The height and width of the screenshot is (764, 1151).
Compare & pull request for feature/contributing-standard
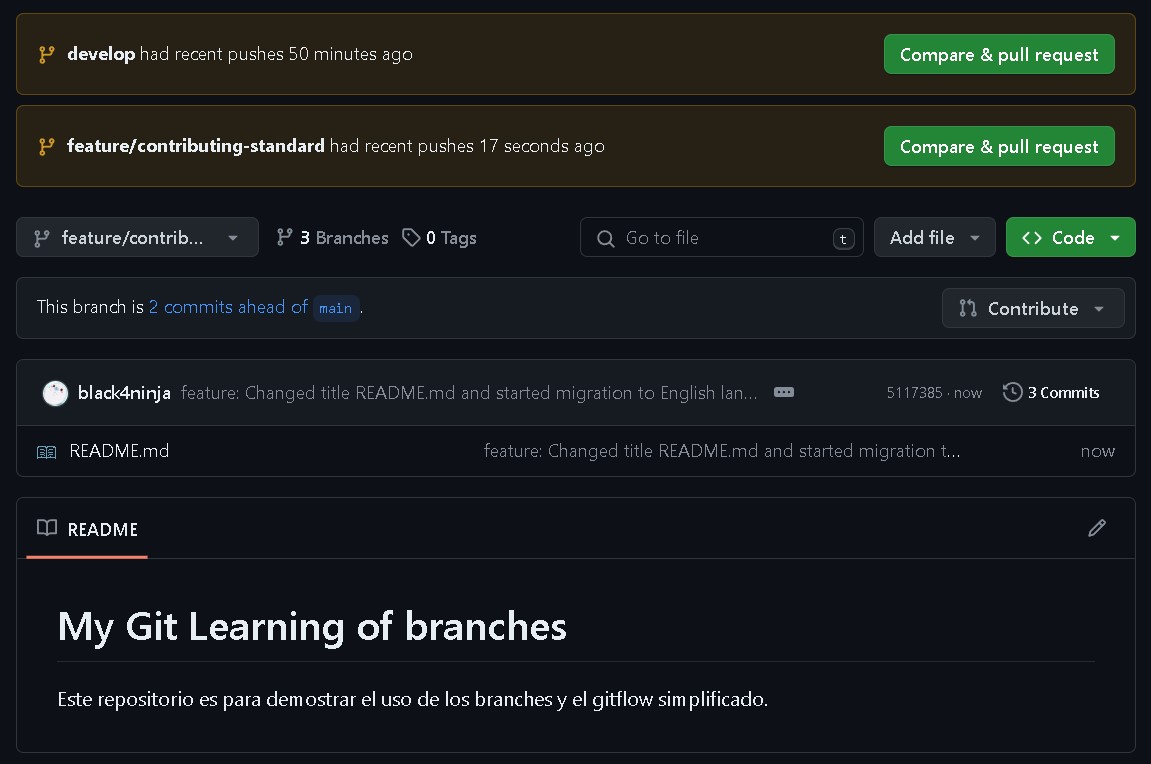pyautogui.click(x=998, y=147)
